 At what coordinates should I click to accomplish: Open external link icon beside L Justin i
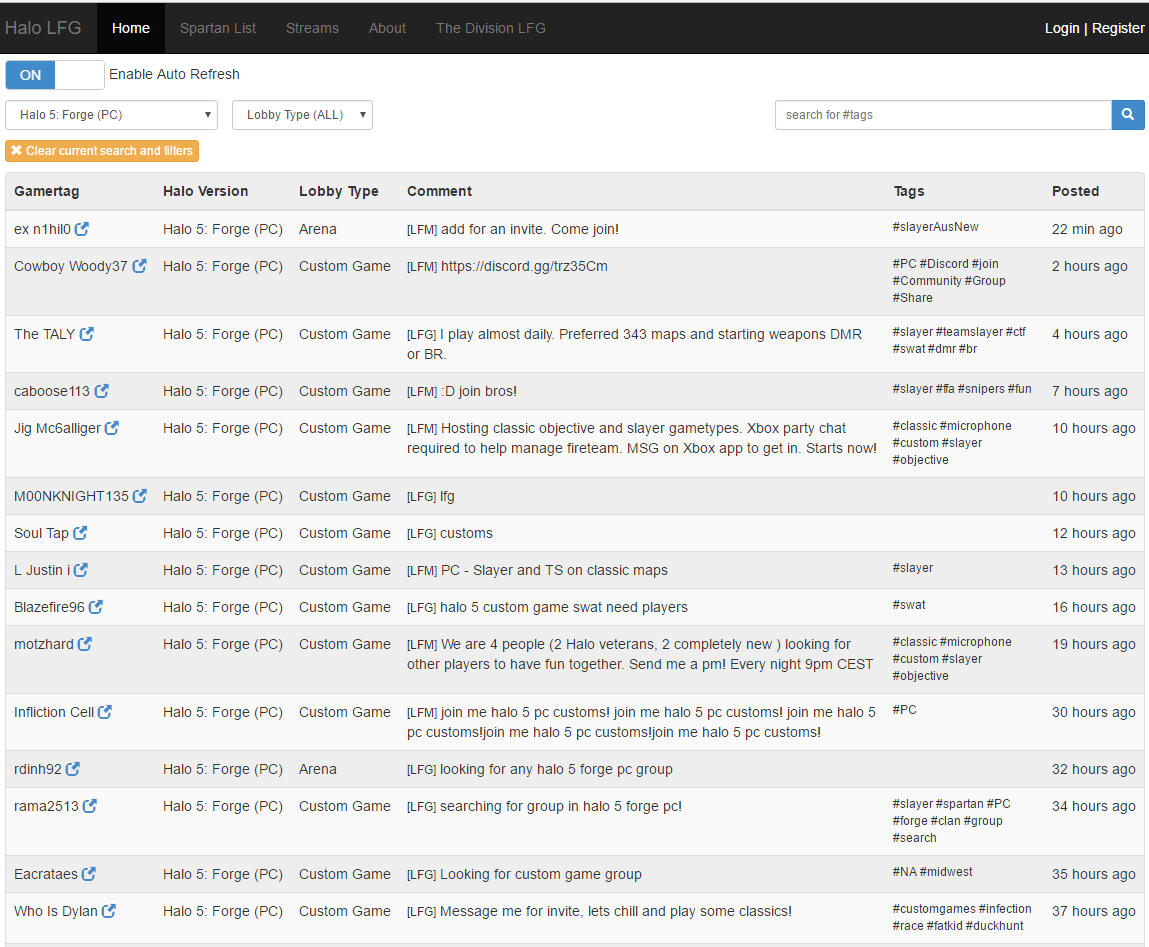(81, 570)
